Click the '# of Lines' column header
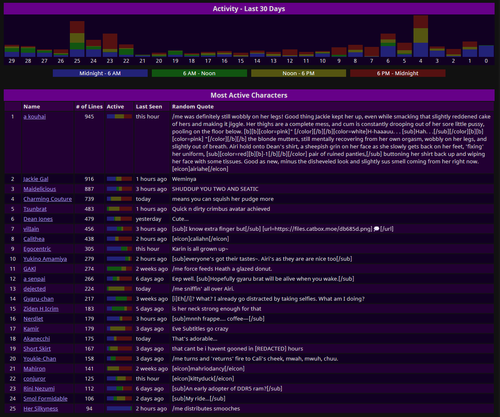The image size is (500, 417). click(89, 107)
